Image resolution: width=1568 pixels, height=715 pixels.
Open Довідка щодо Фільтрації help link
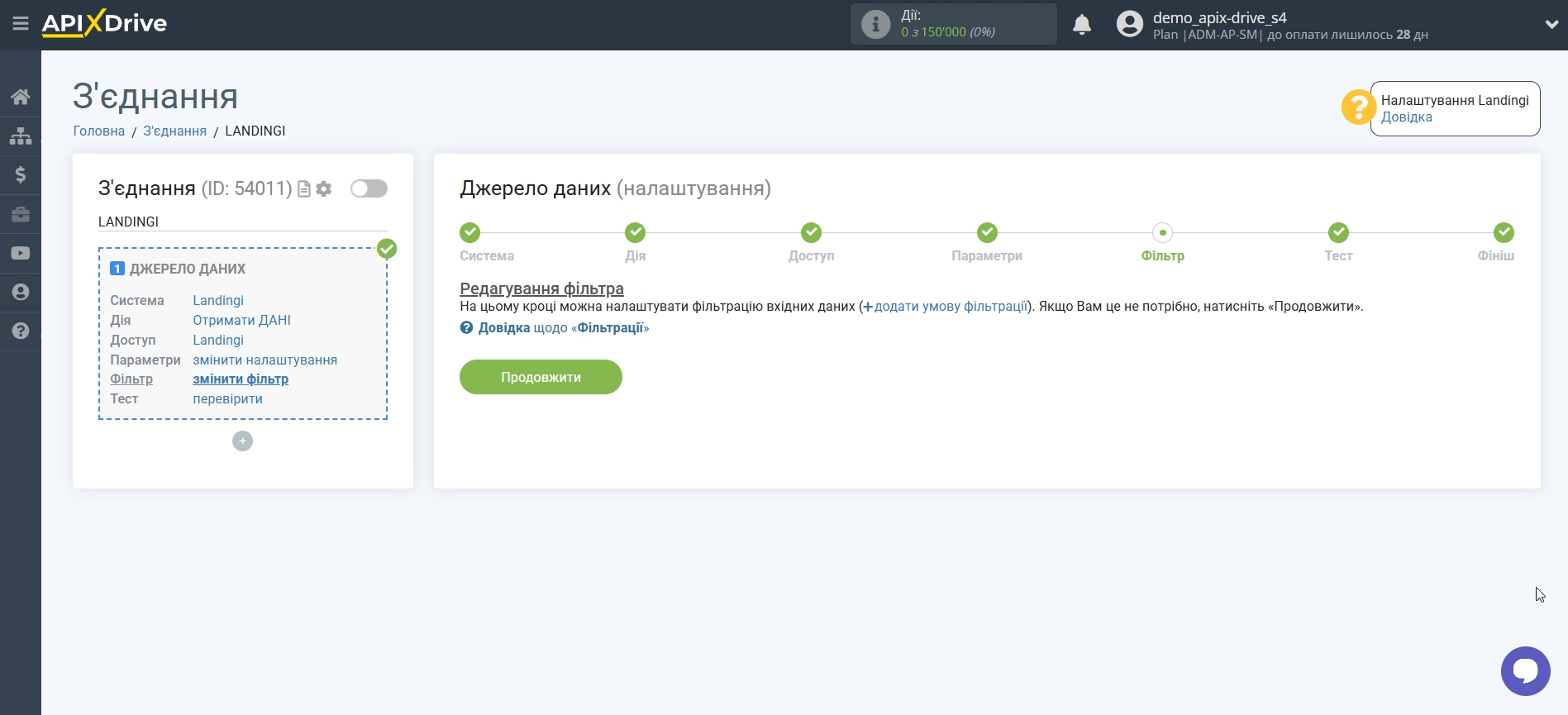[555, 327]
